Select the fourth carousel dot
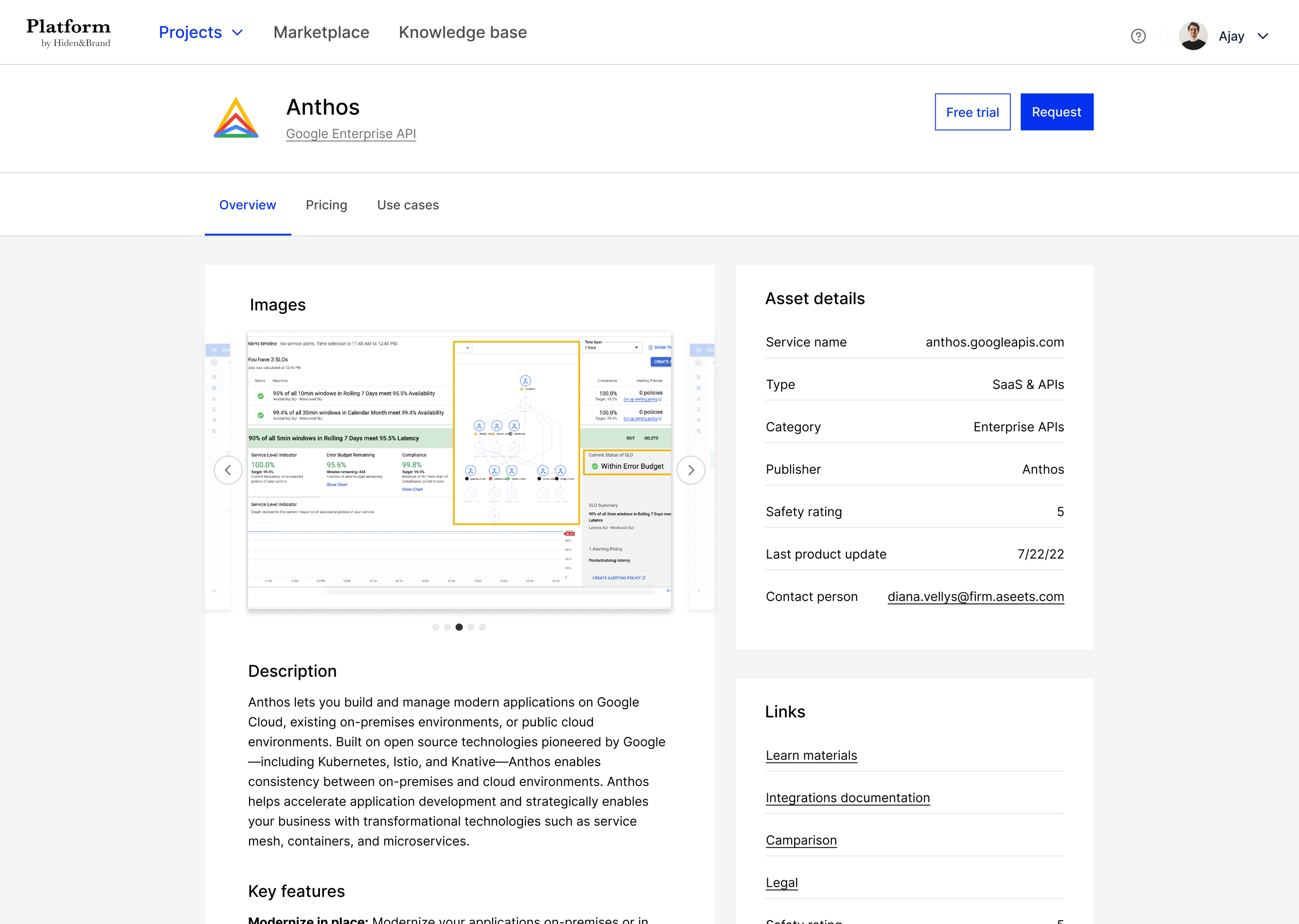1299x924 pixels. tap(471, 627)
